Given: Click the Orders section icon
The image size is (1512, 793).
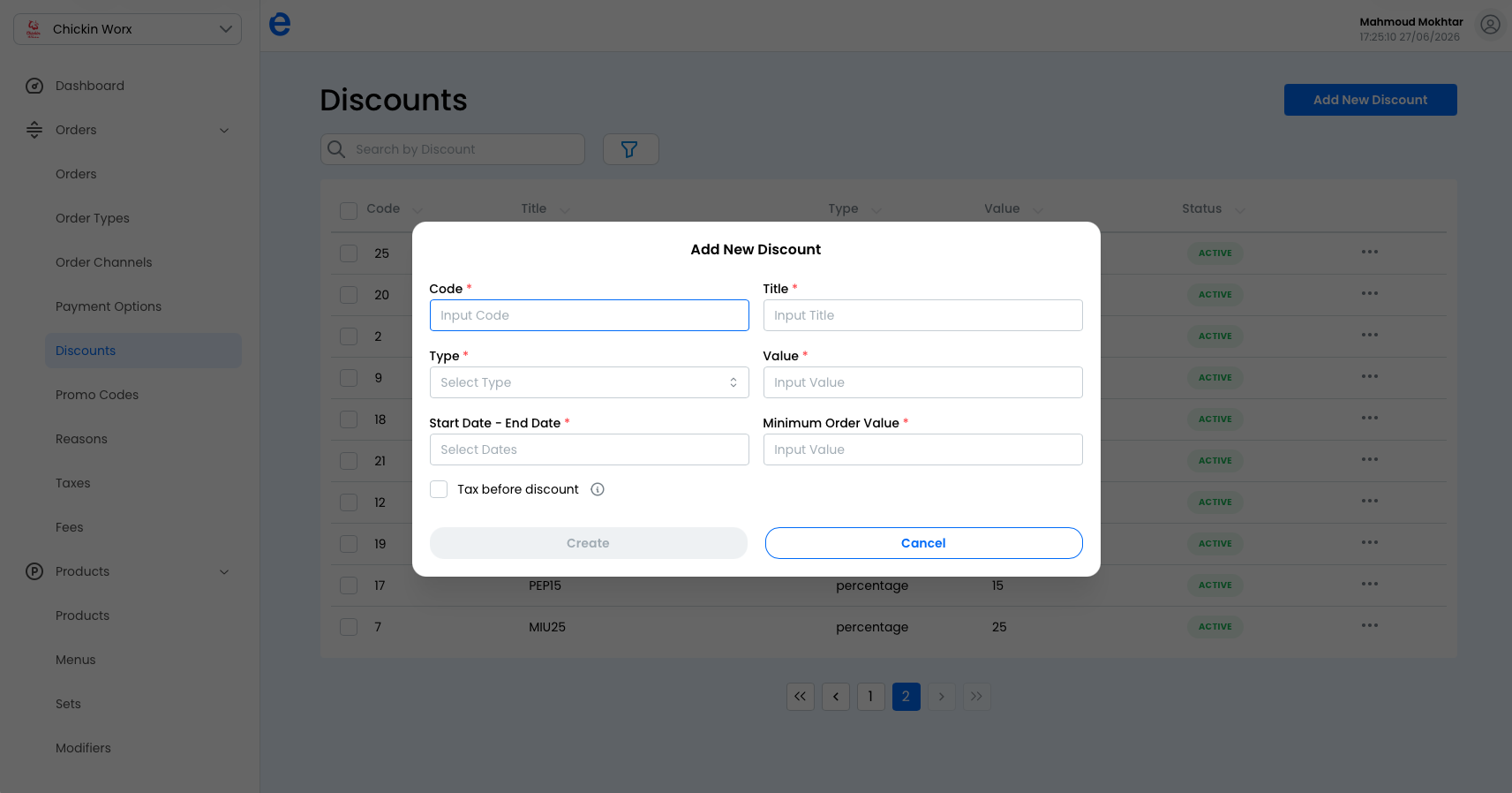Looking at the screenshot, I should (x=34, y=130).
